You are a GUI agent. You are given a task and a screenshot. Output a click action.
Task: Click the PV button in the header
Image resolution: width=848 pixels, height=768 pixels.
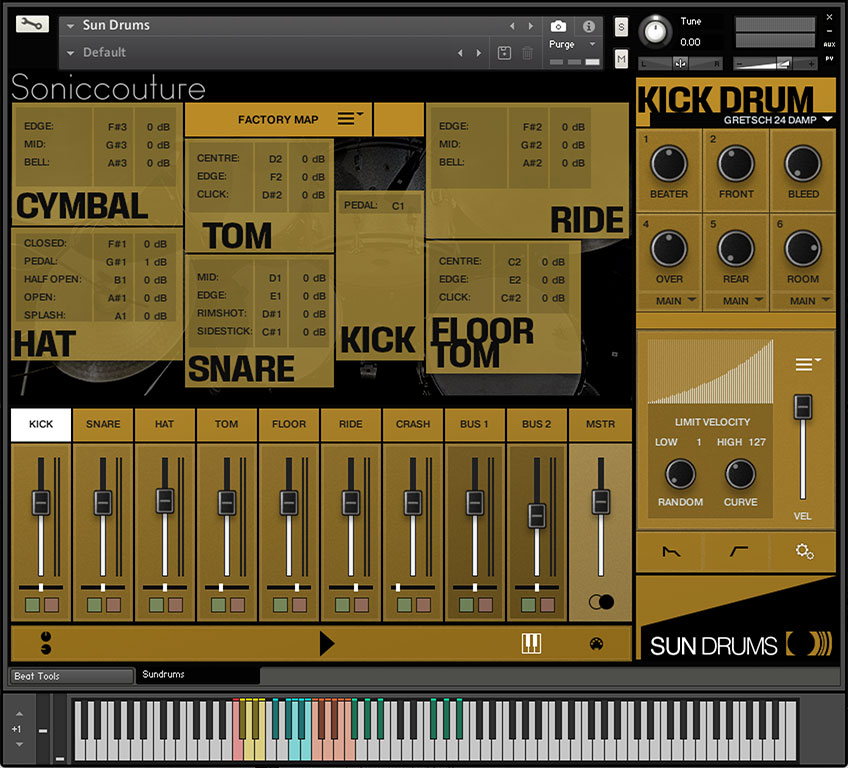[x=829, y=59]
